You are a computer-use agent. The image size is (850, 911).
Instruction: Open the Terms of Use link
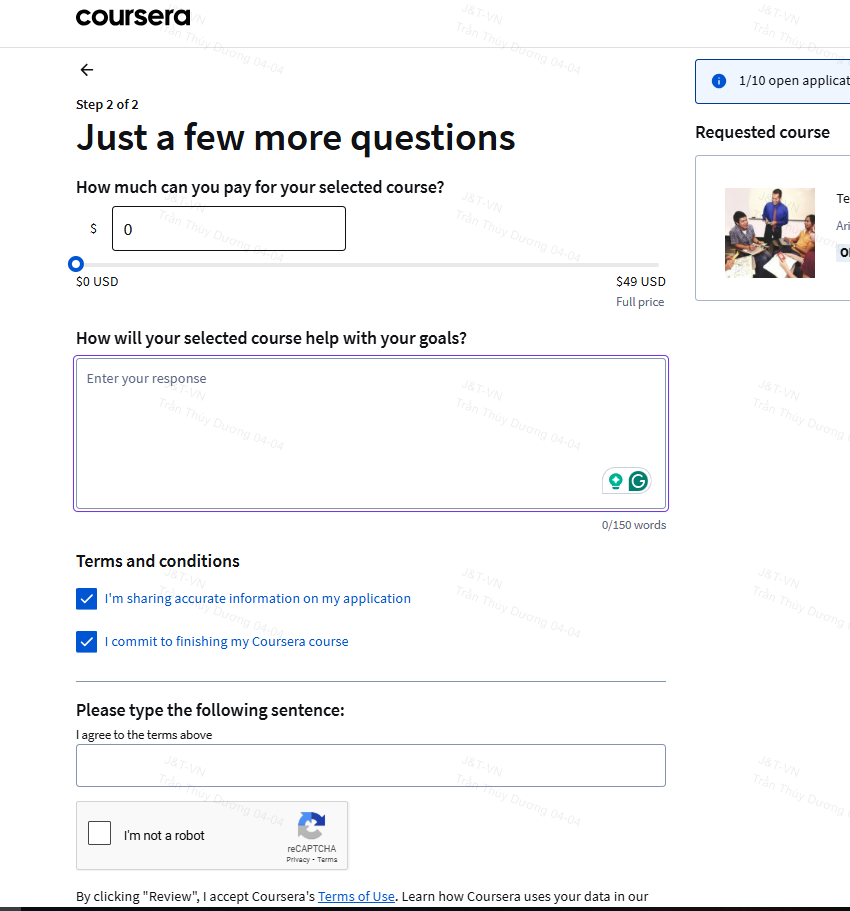point(356,896)
